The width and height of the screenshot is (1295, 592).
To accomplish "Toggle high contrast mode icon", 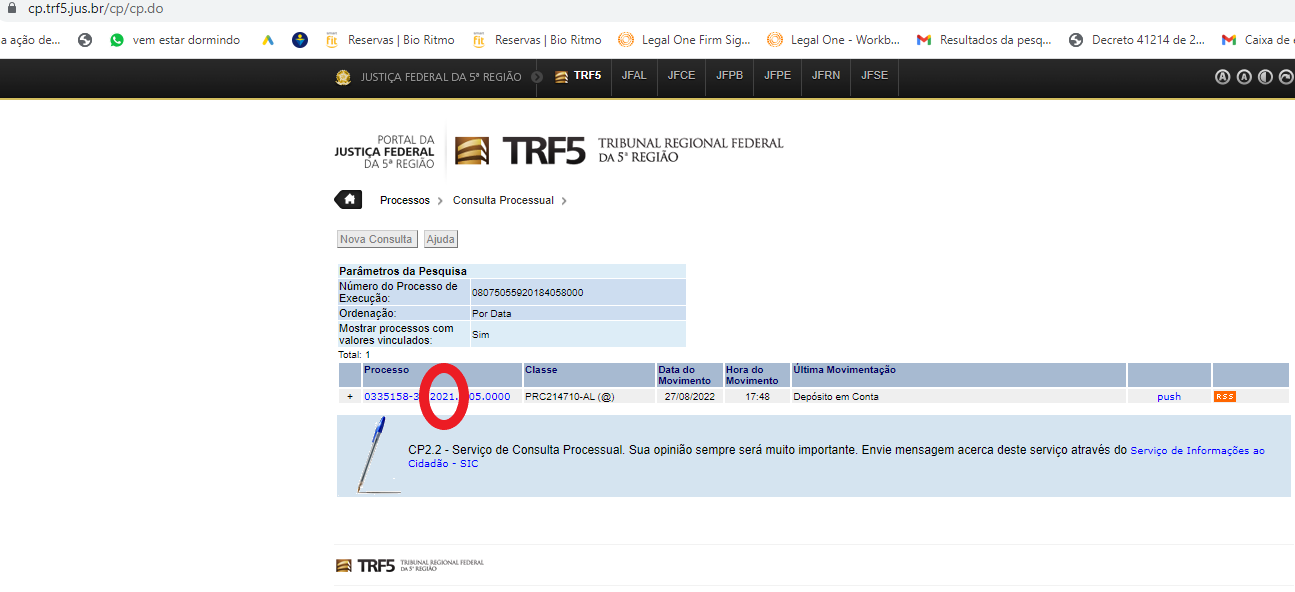I will [1265, 77].
